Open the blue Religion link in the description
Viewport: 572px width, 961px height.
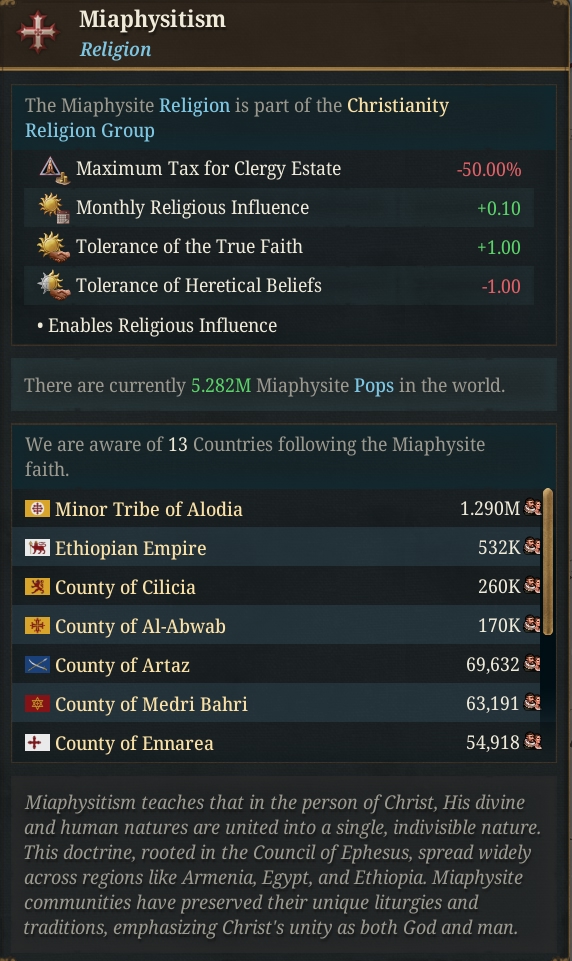pos(194,105)
